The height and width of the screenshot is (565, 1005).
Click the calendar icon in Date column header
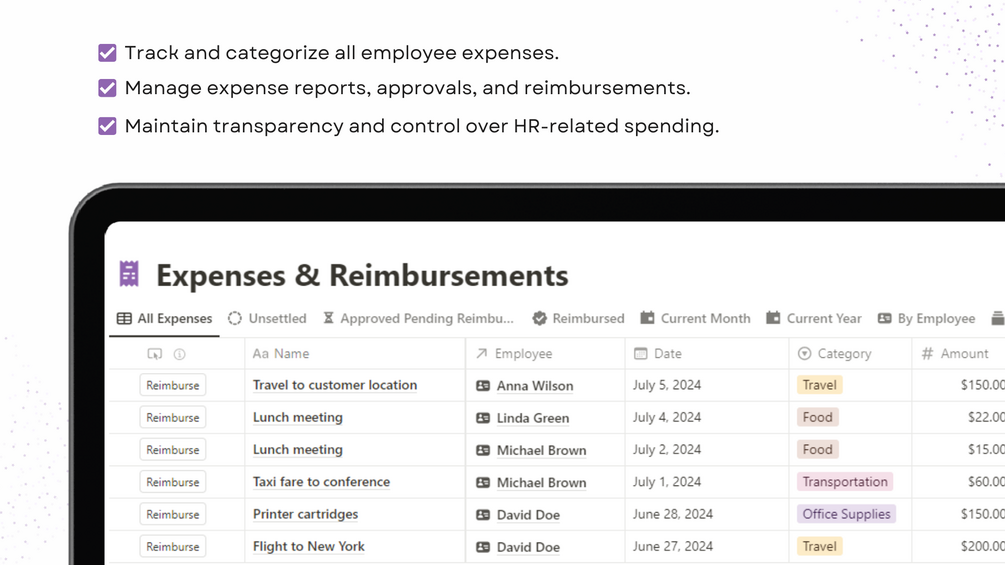click(x=640, y=354)
